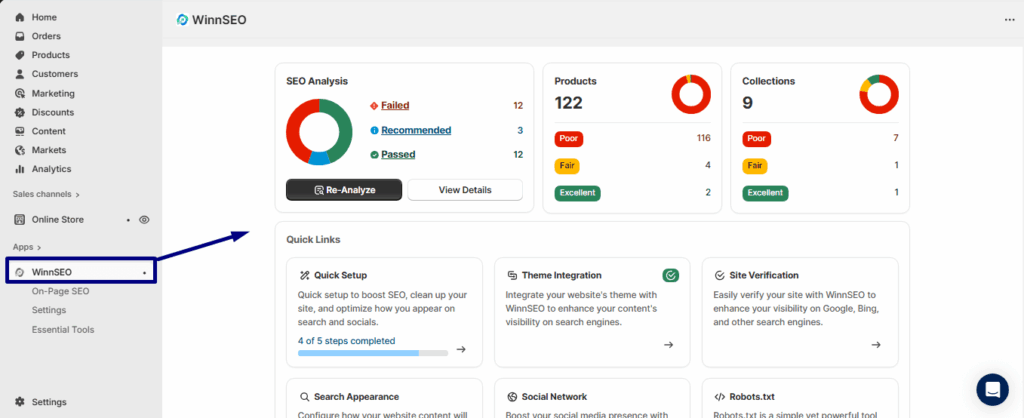
Task: Open the chat support bubble
Action: pos(993,390)
